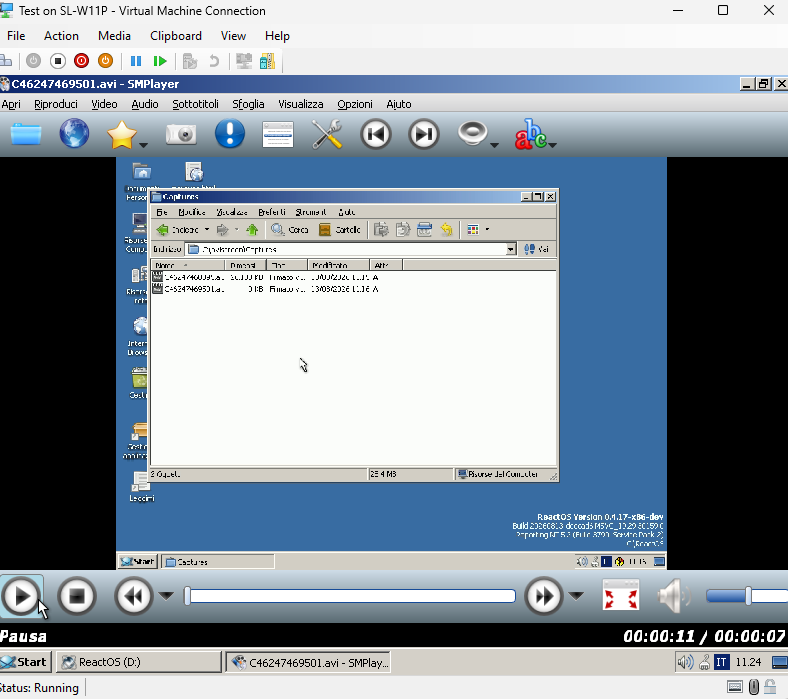Shut down the VM with red power icon

coord(81,61)
